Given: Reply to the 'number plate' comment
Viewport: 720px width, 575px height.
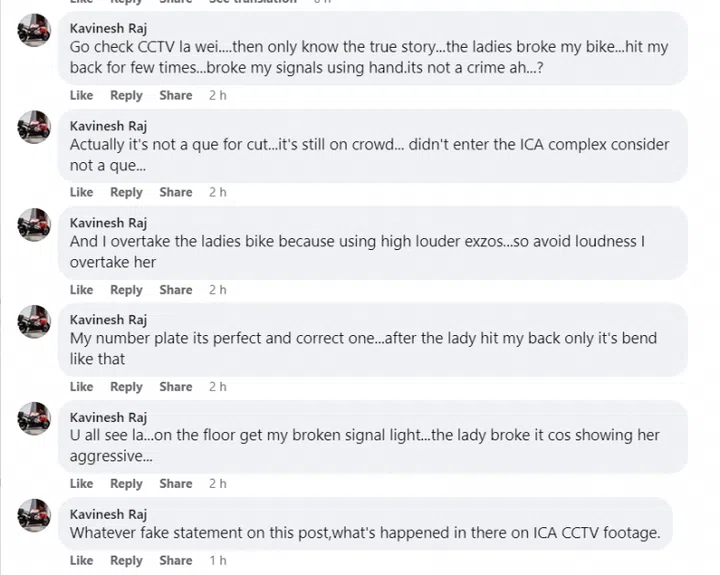Looking at the screenshot, I should pos(126,387).
